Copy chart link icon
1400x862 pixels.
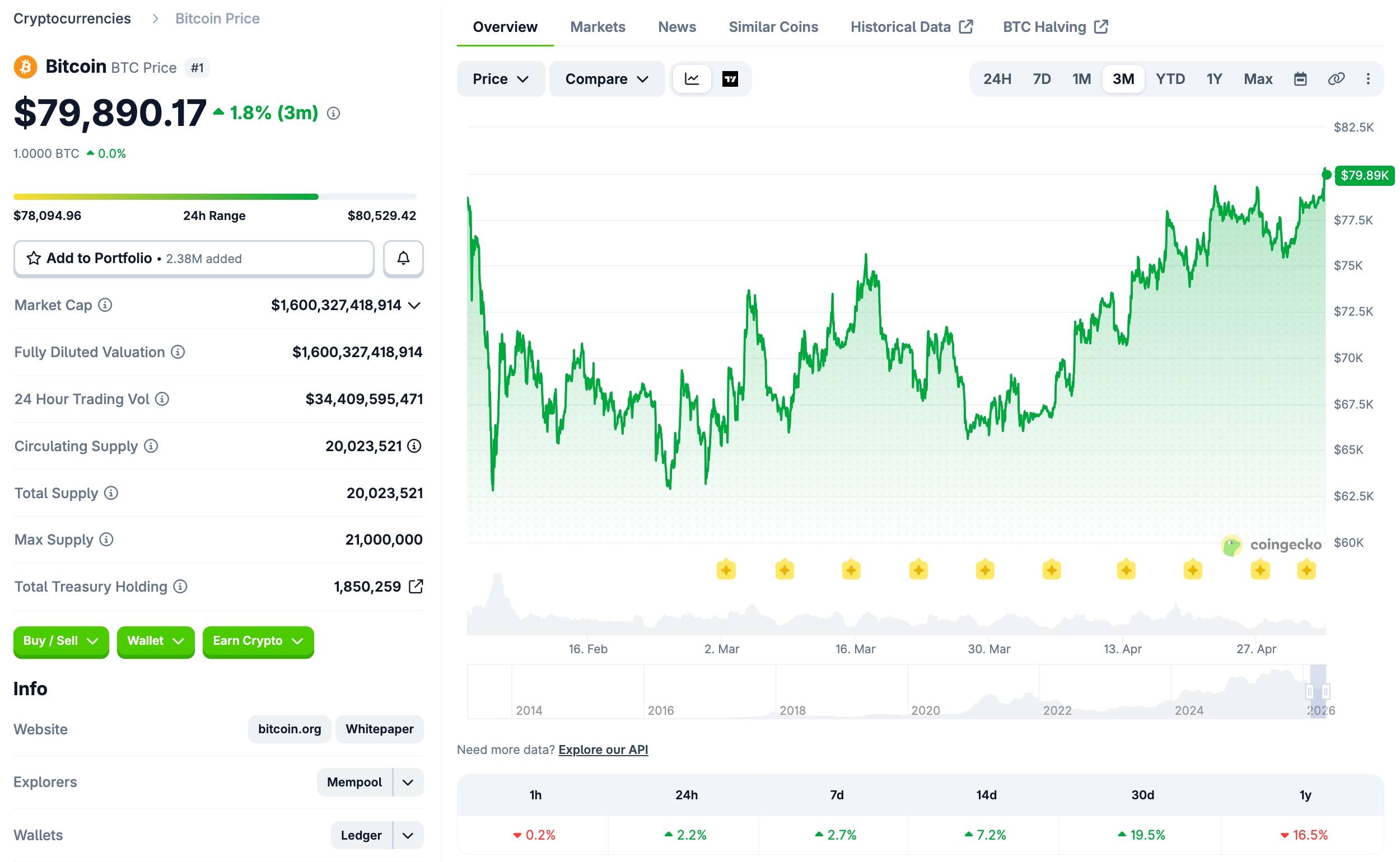click(1336, 79)
